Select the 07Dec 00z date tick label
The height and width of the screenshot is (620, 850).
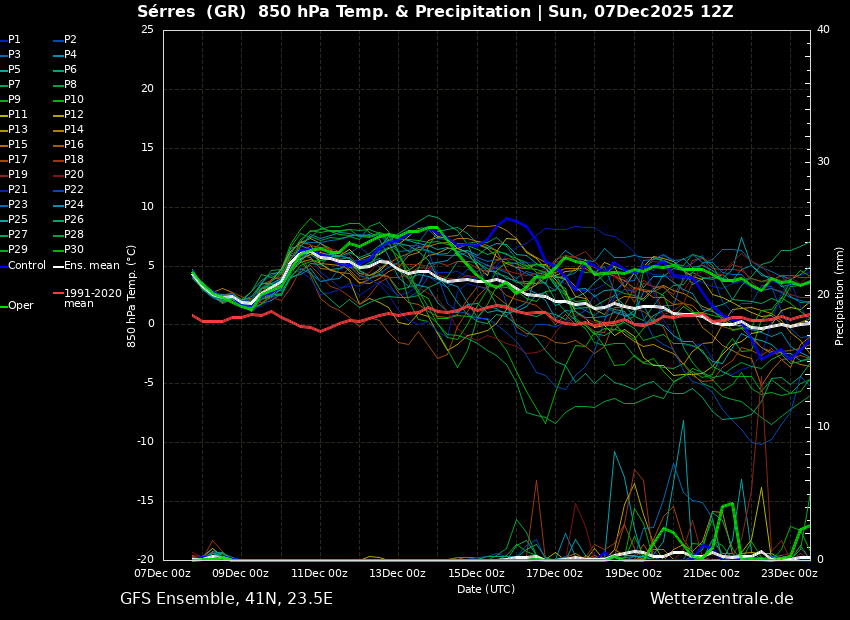pos(163,574)
